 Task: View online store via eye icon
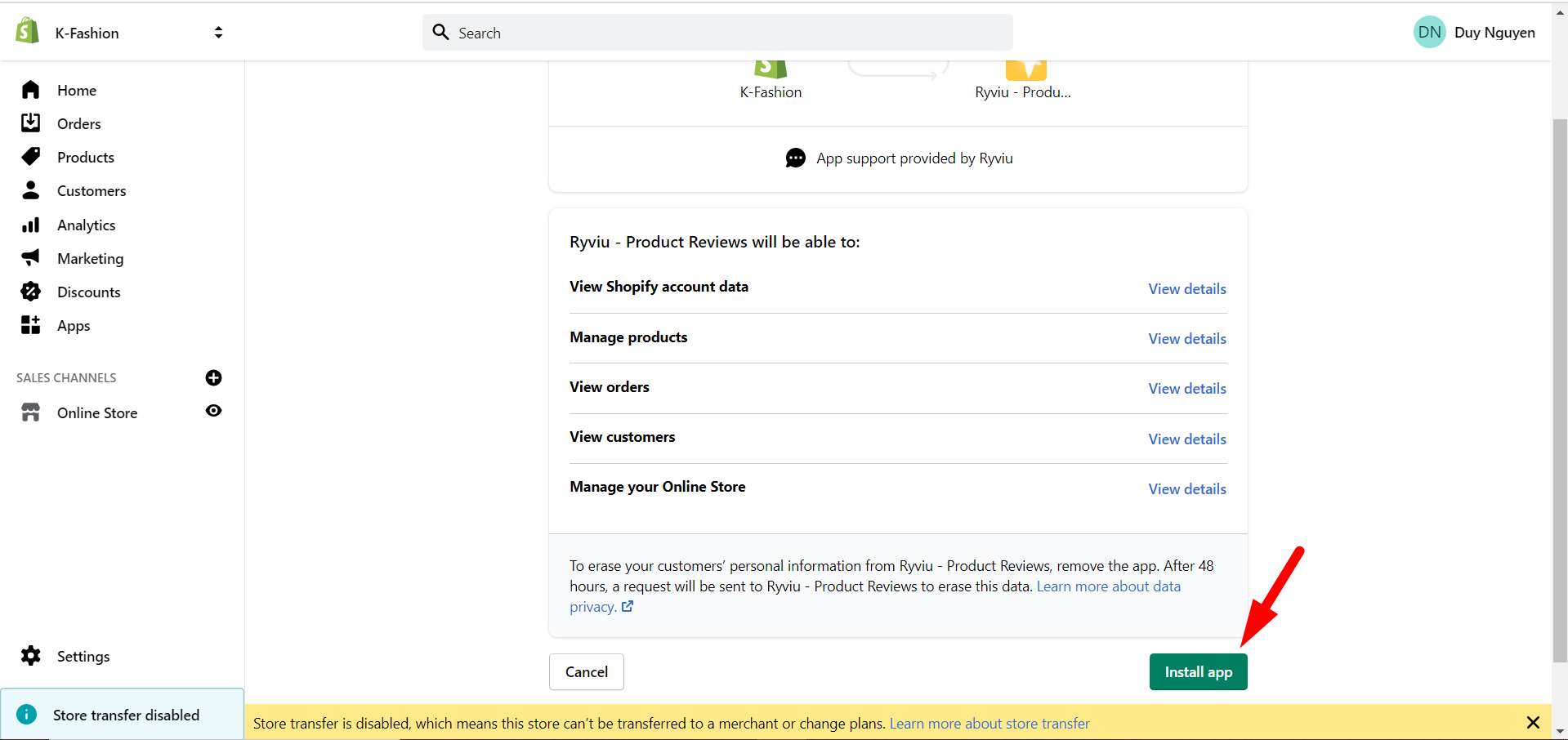click(x=214, y=411)
